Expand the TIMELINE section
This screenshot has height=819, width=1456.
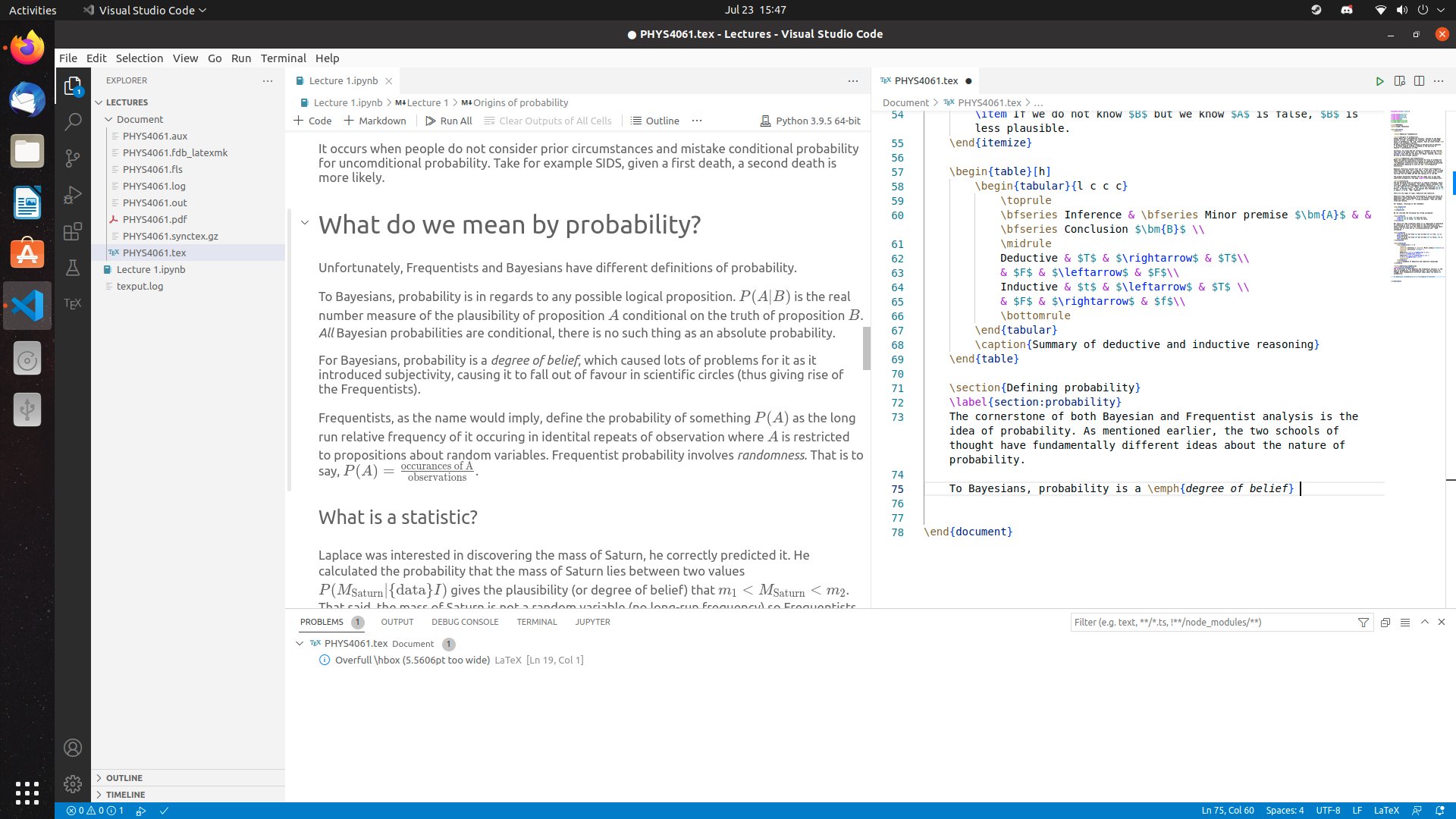(x=125, y=795)
